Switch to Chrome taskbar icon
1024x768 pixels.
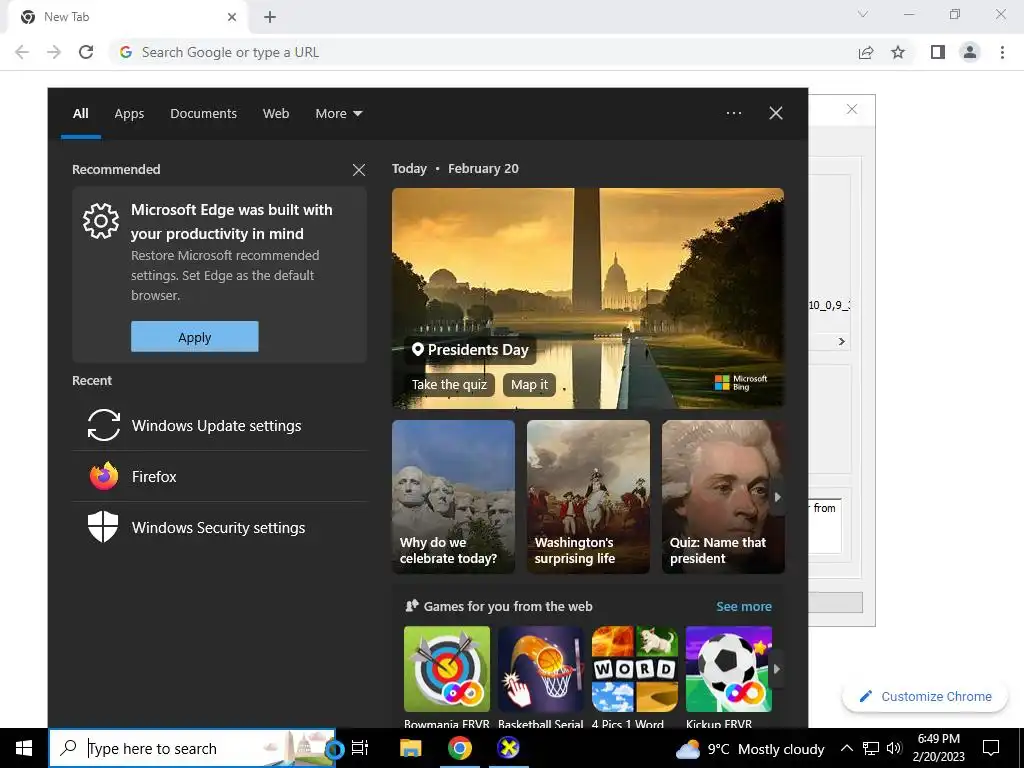tap(460, 748)
